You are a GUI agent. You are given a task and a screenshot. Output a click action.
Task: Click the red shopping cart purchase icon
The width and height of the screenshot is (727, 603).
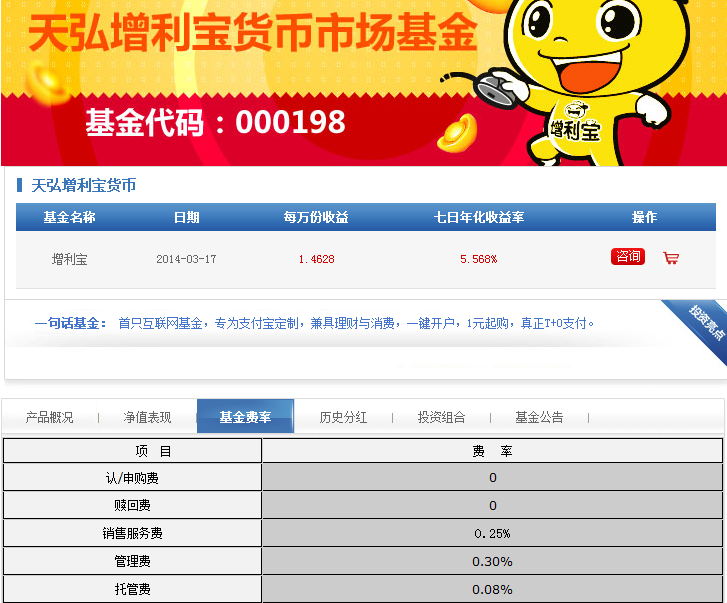671,258
